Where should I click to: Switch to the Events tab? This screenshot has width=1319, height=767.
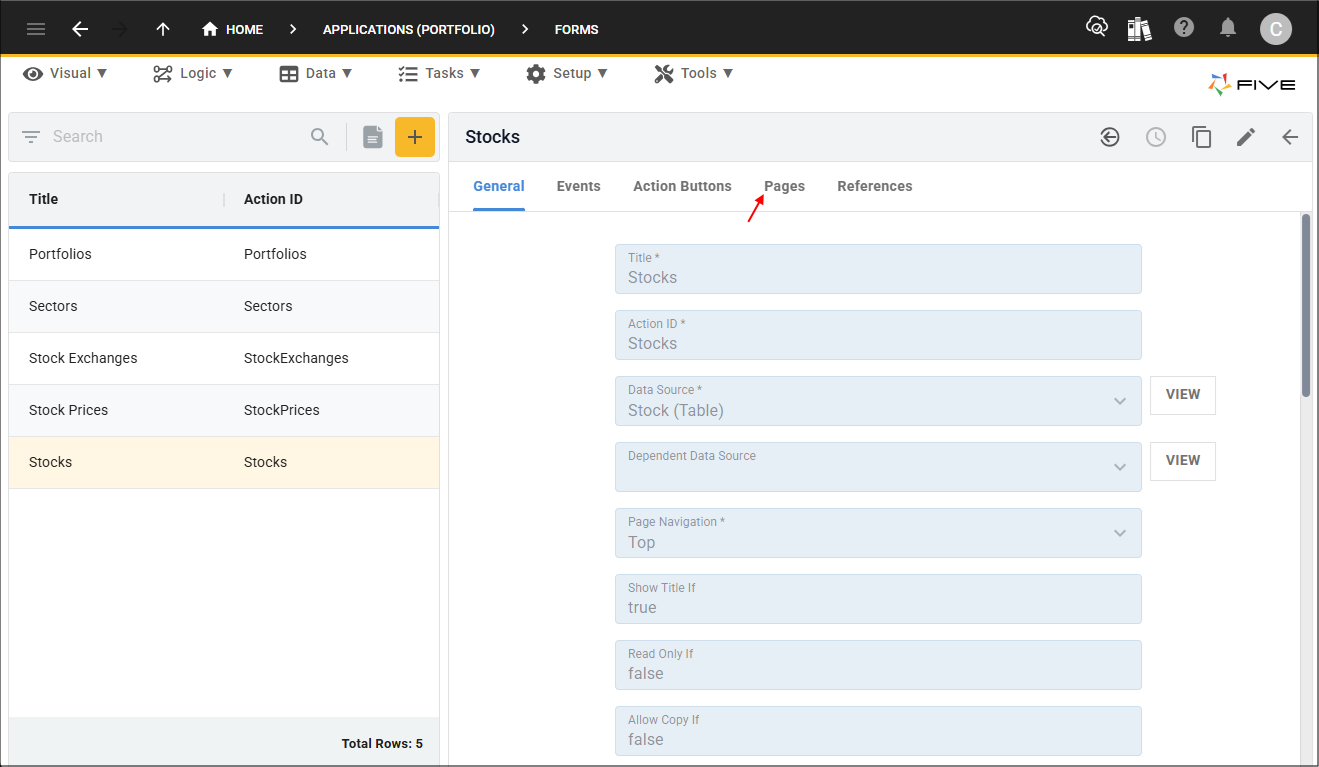click(x=579, y=186)
